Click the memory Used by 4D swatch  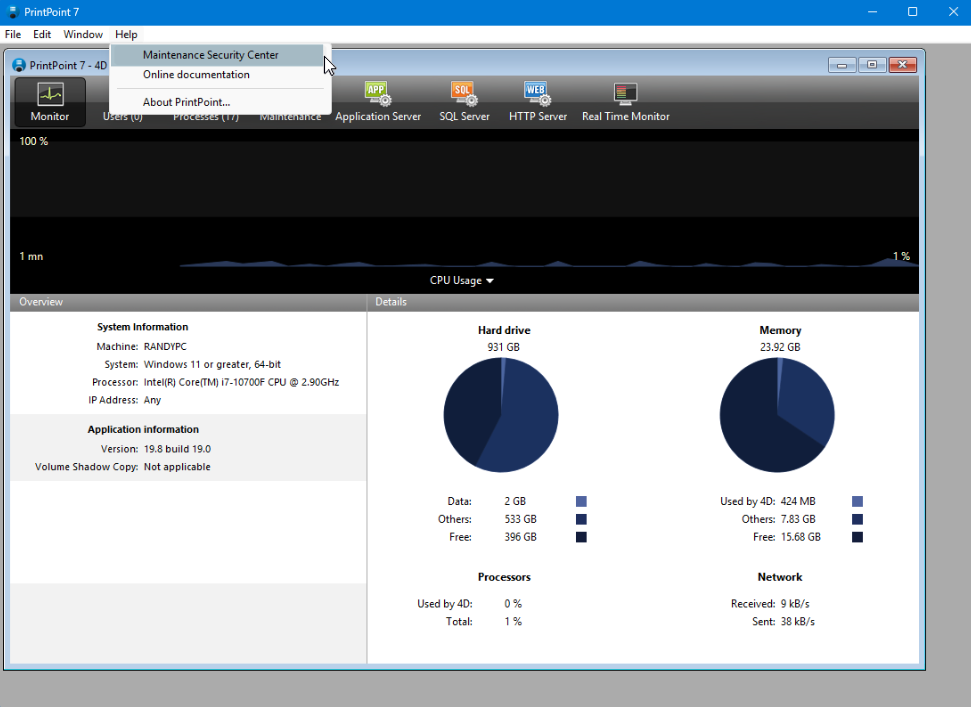(x=857, y=501)
